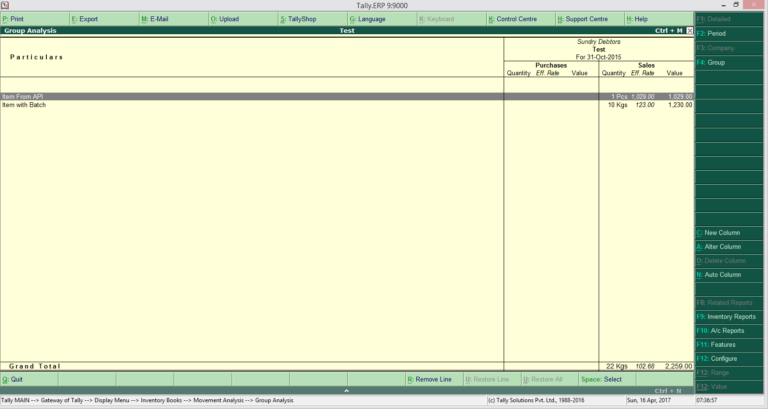Open F12 Configure settings
Viewport: 768px width, 409px height.
click(x=730, y=358)
